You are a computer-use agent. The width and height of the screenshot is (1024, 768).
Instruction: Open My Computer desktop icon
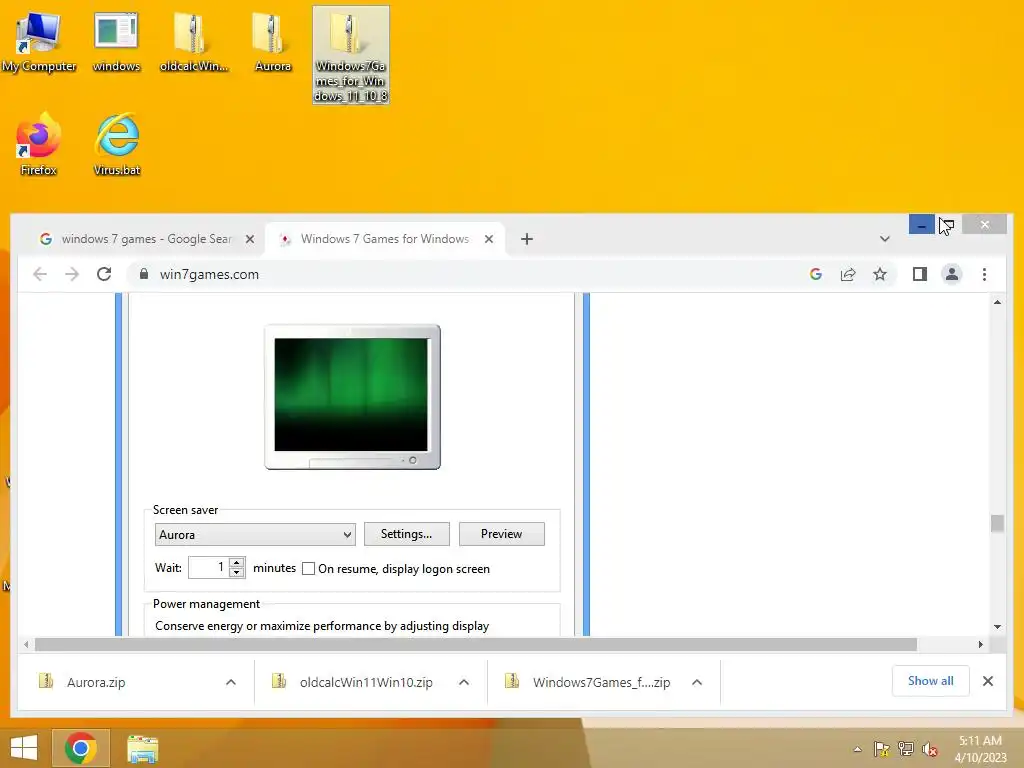pos(39,42)
